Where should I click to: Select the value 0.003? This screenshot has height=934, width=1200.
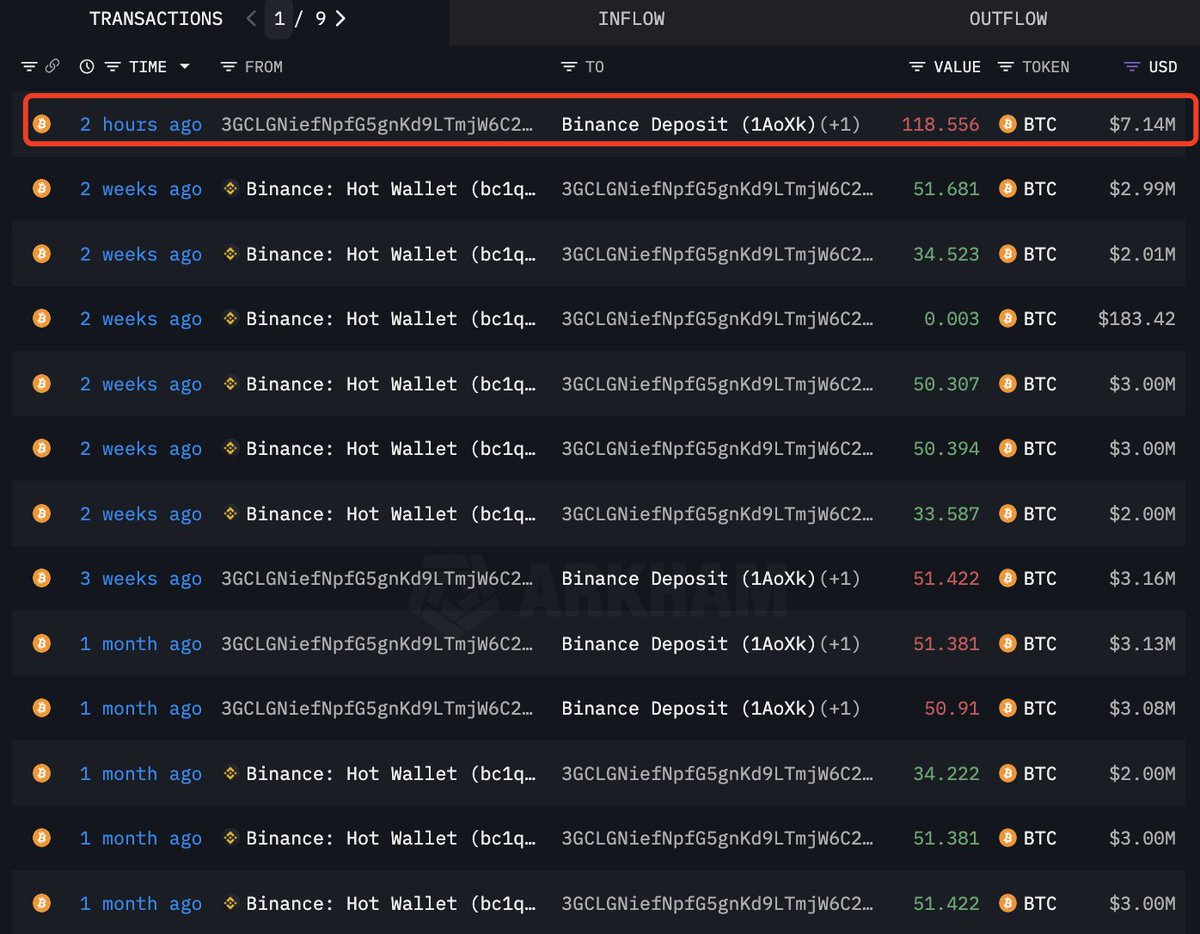click(x=952, y=319)
